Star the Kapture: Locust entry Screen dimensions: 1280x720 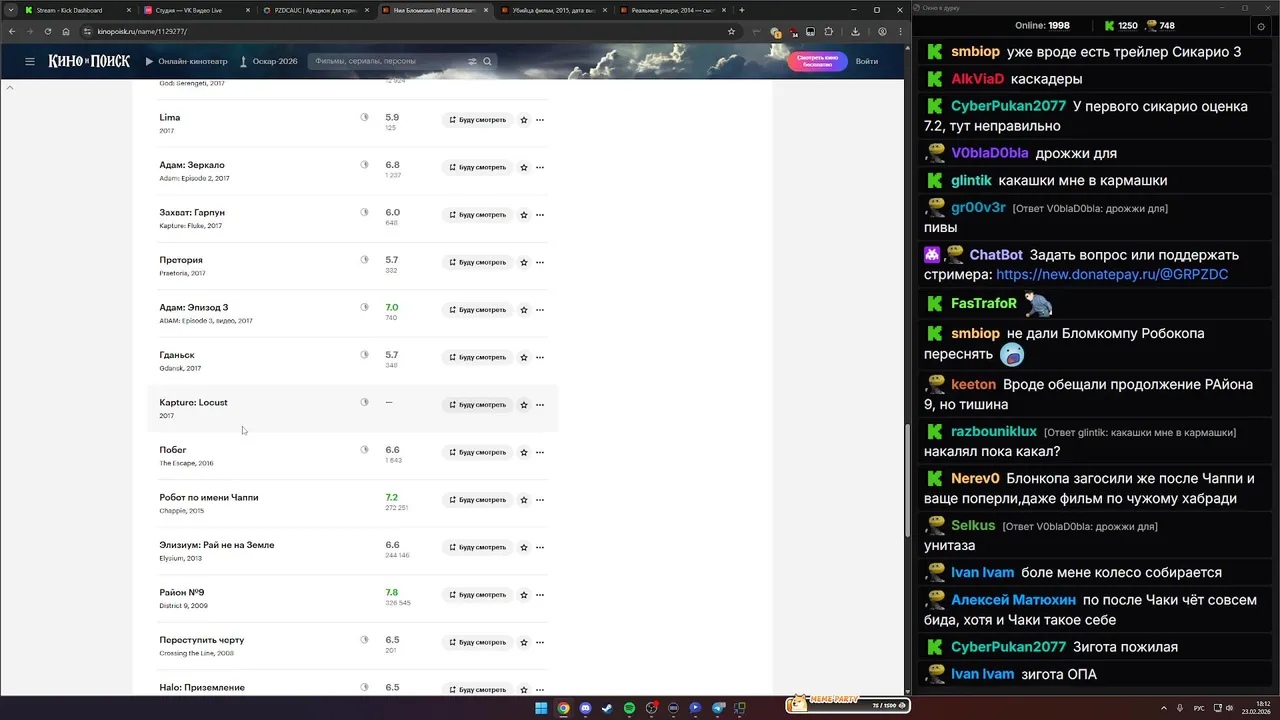click(523, 405)
